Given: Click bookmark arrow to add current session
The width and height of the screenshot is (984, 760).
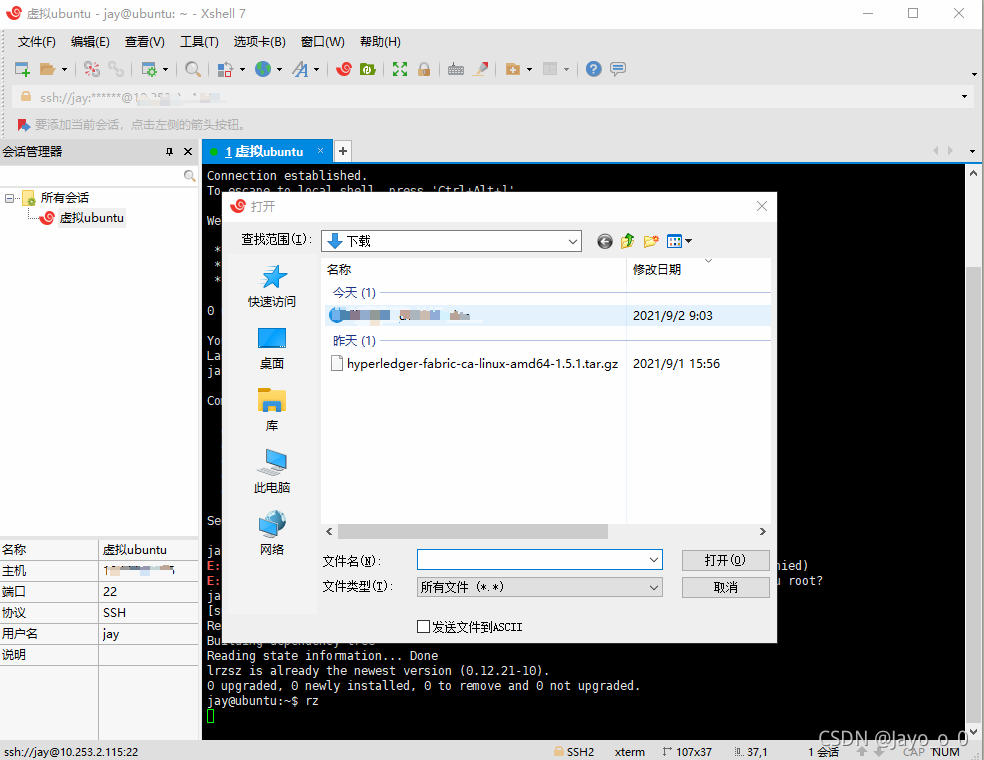Looking at the screenshot, I should pyautogui.click(x=24, y=125).
